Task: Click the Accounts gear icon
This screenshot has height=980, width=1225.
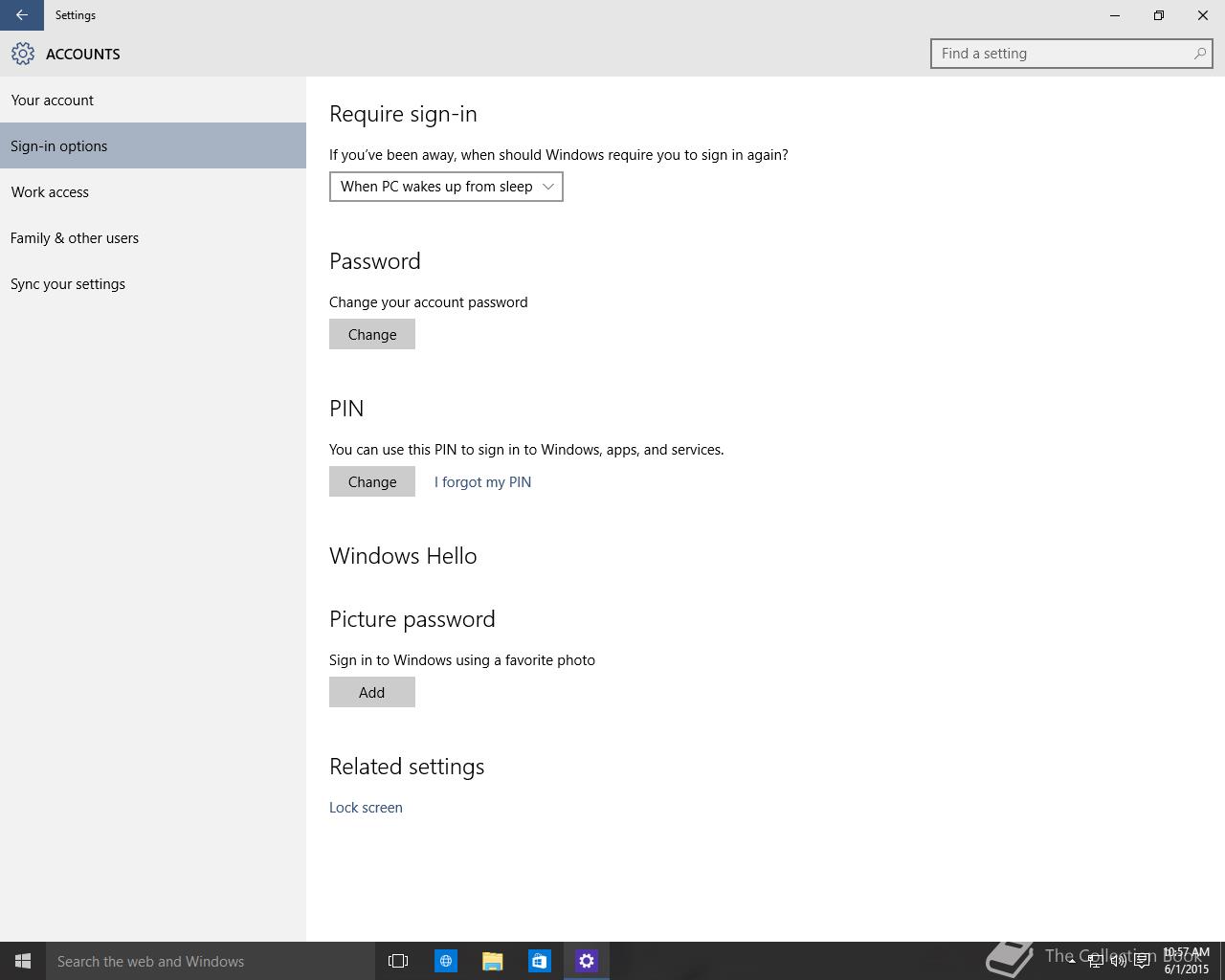Action: 23,54
